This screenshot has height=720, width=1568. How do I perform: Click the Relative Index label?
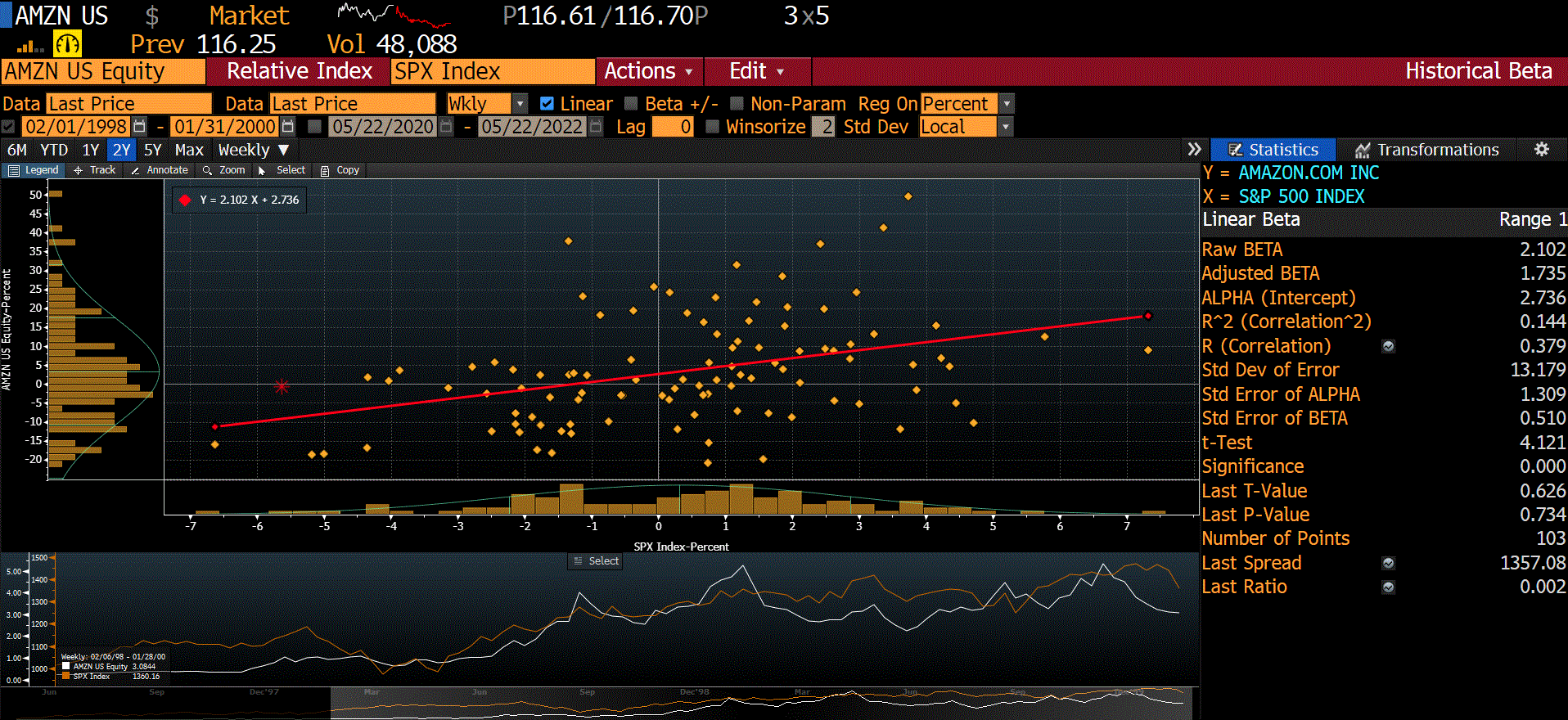pyautogui.click(x=300, y=71)
